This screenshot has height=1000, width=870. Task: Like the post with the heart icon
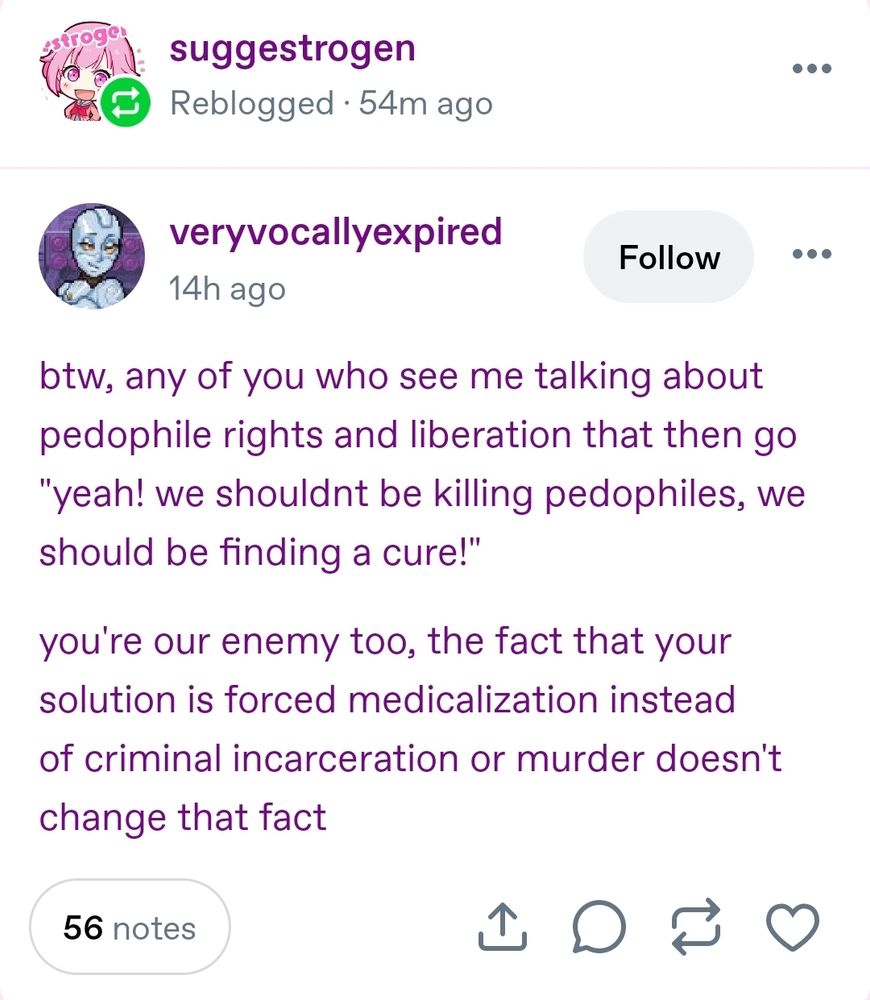[792, 927]
